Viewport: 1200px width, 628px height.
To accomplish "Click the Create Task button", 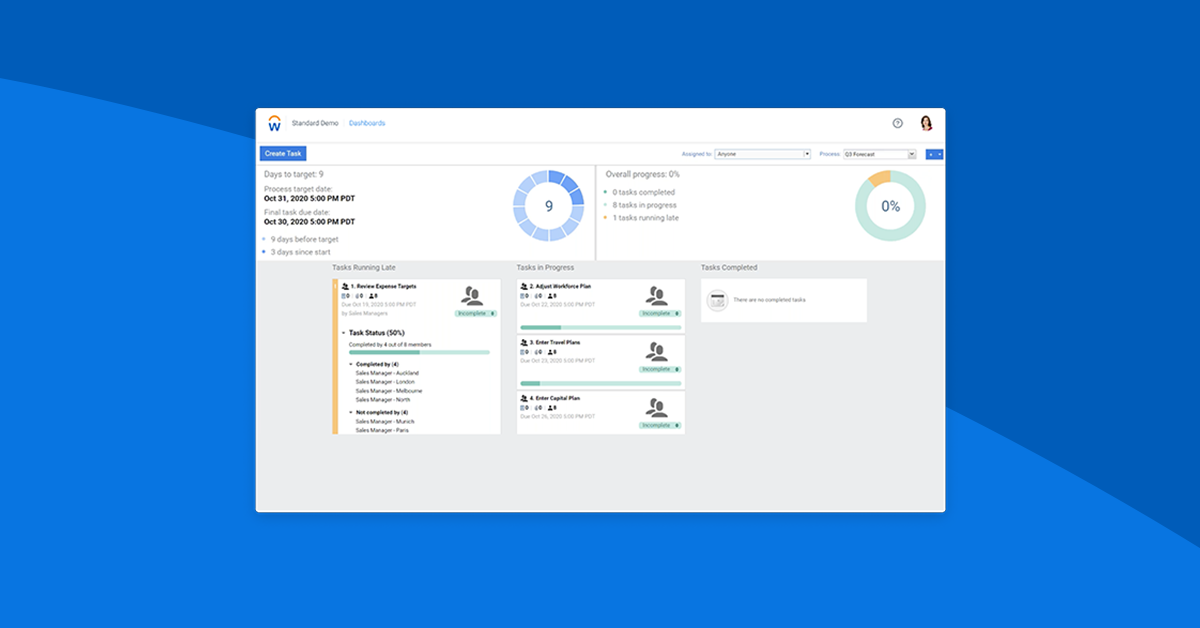I will (283, 153).
